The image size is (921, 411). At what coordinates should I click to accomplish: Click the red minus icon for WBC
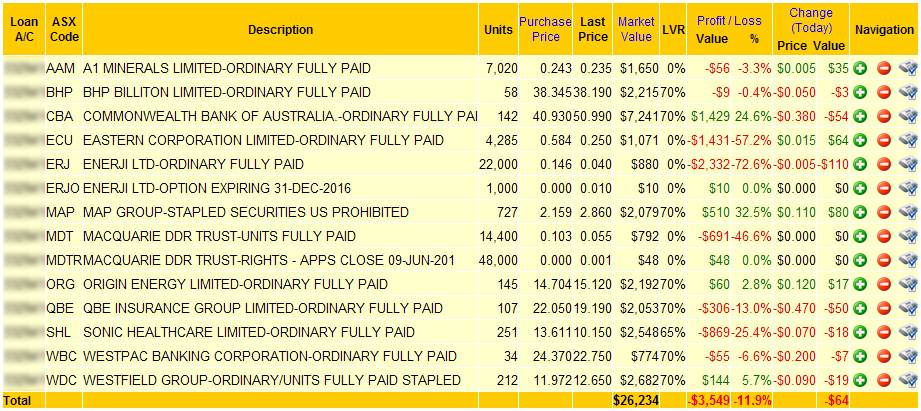884,356
